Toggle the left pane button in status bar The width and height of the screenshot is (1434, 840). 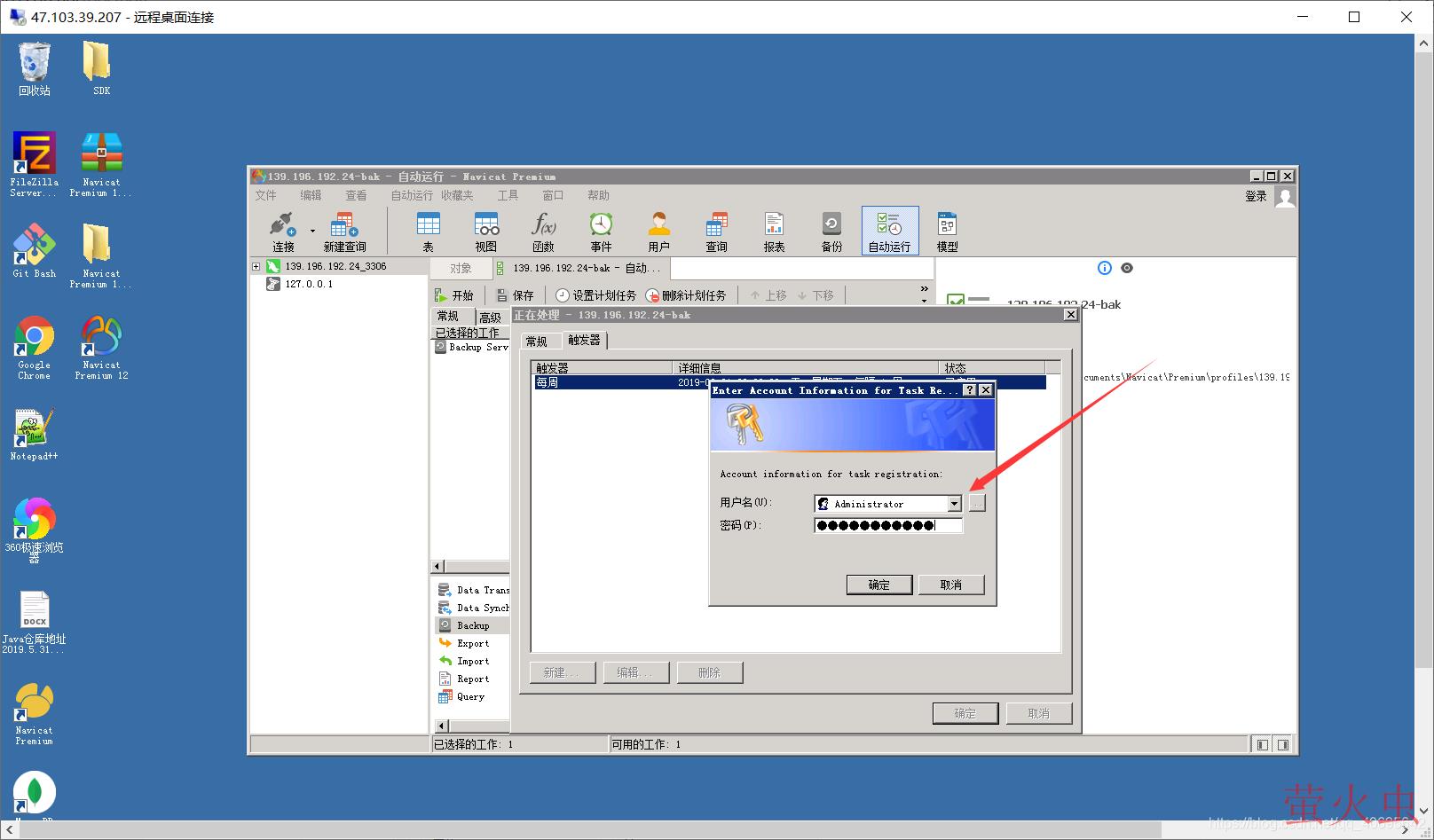pos(1262,745)
